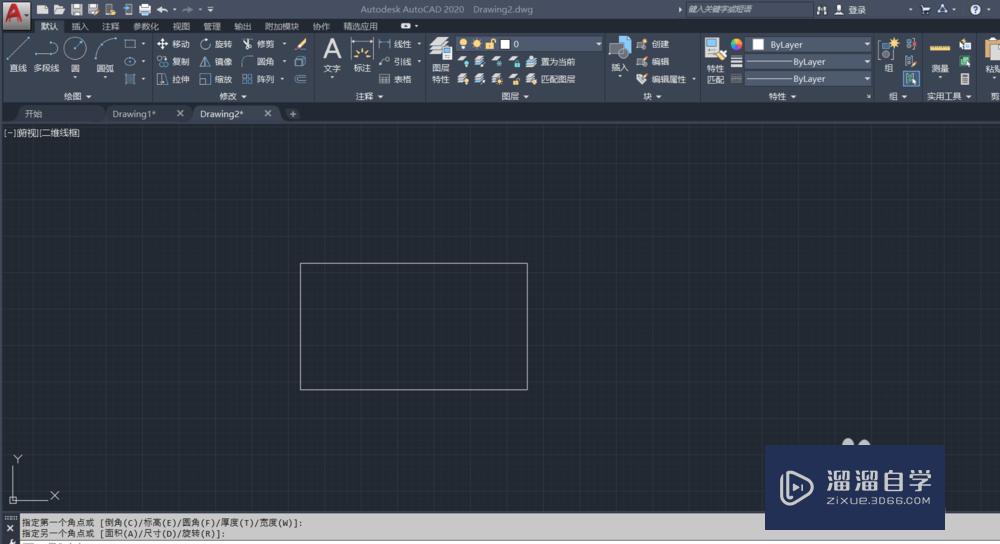1000x544 pixels.
Task: Click the object color wheel icon
Action: coord(736,44)
